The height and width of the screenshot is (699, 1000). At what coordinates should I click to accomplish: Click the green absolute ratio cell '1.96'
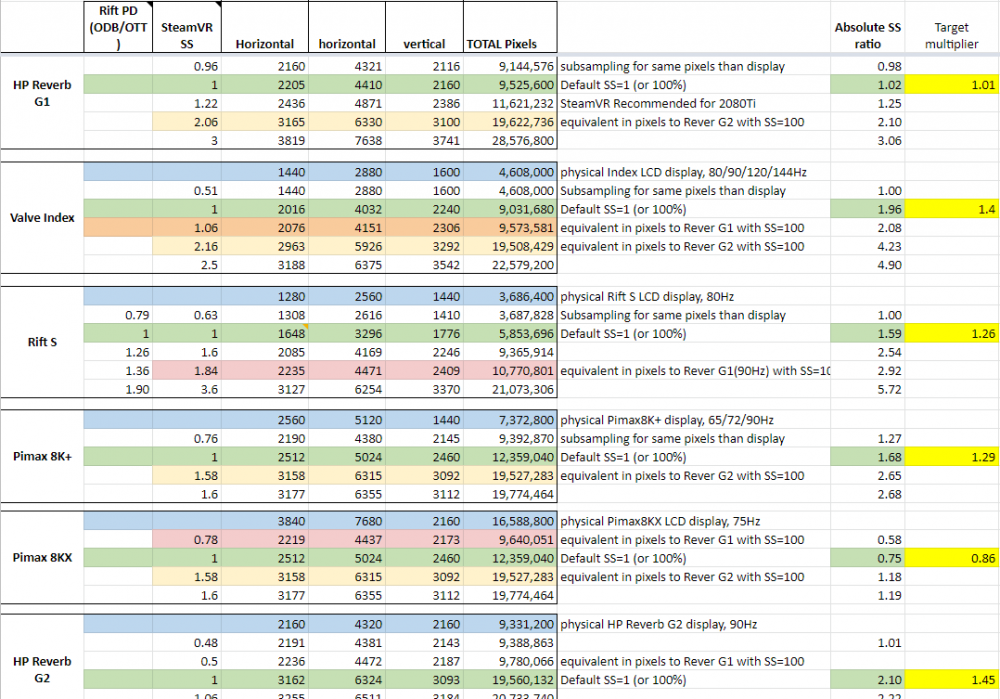pyautogui.click(x=867, y=209)
